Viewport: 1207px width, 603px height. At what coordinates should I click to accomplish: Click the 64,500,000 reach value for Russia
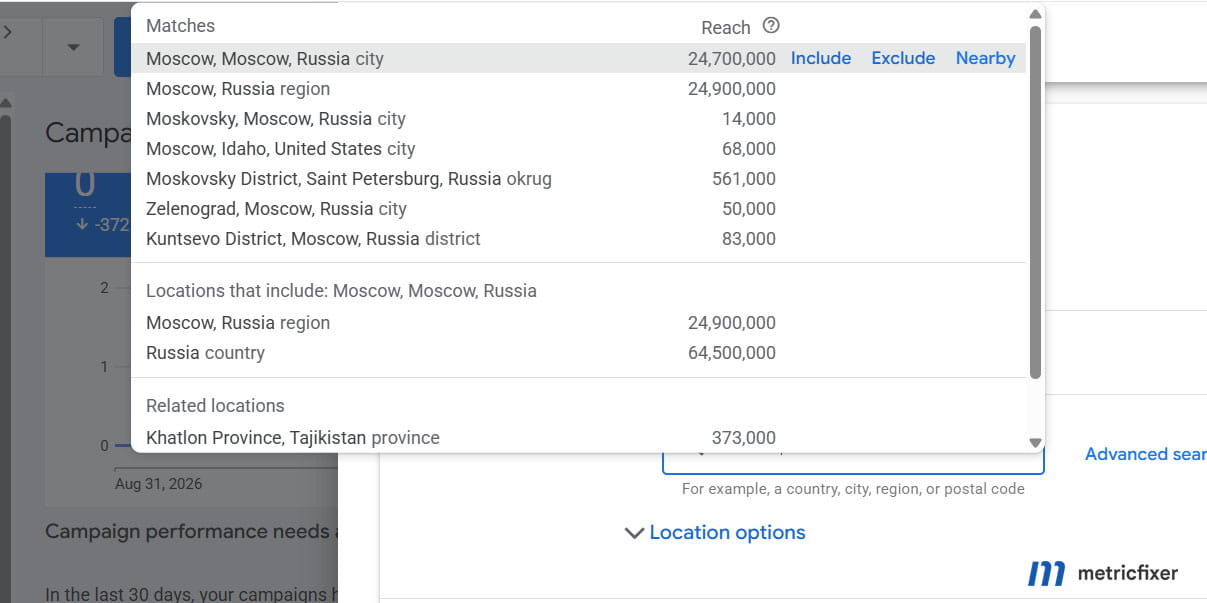pos(732,352)
